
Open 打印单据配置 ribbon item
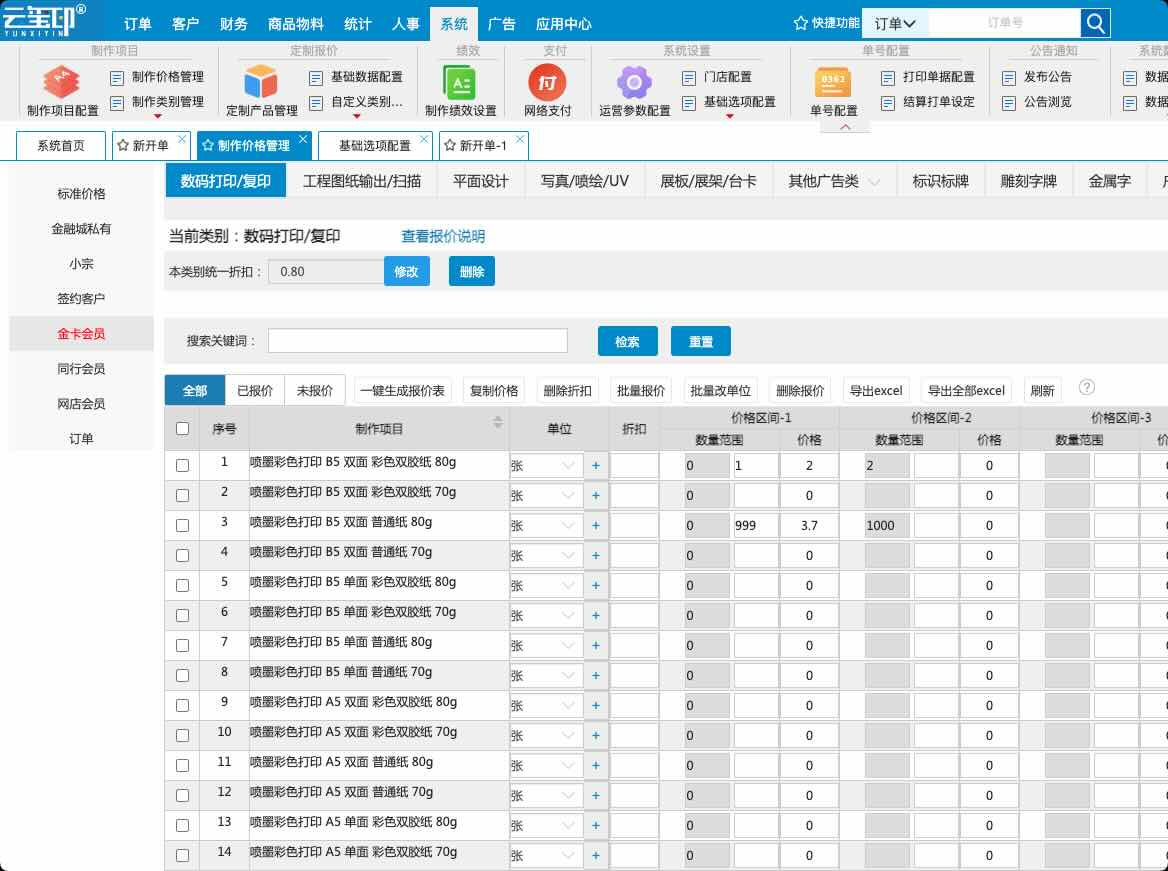(928, 77)
